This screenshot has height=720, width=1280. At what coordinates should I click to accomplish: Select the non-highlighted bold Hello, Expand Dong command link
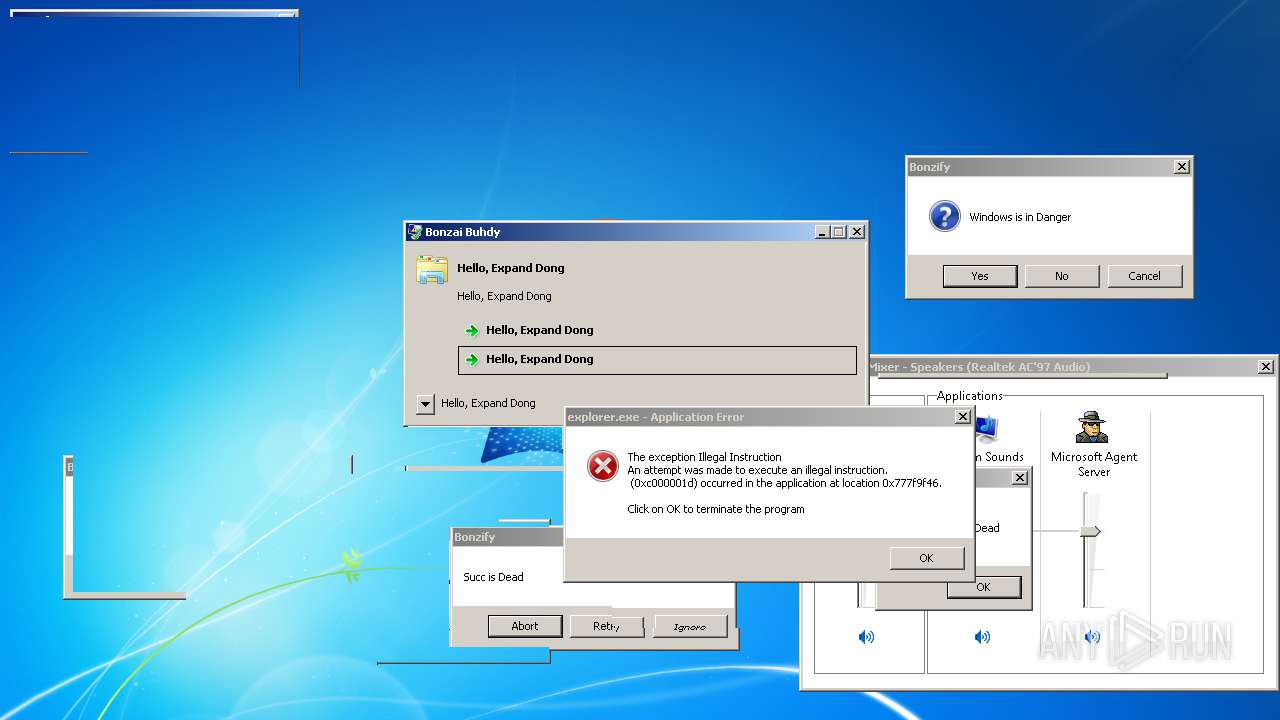[657, 330]
